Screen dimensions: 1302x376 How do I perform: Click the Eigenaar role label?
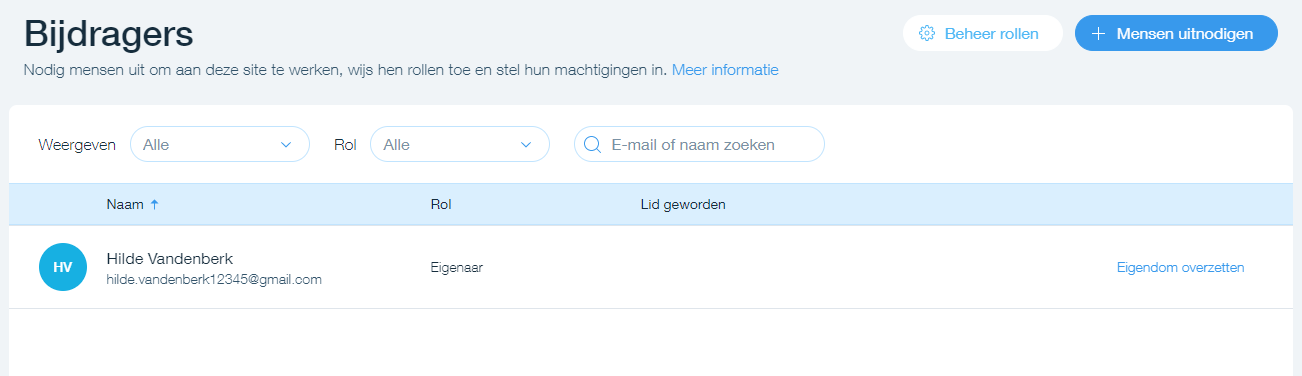pos(456,267)
